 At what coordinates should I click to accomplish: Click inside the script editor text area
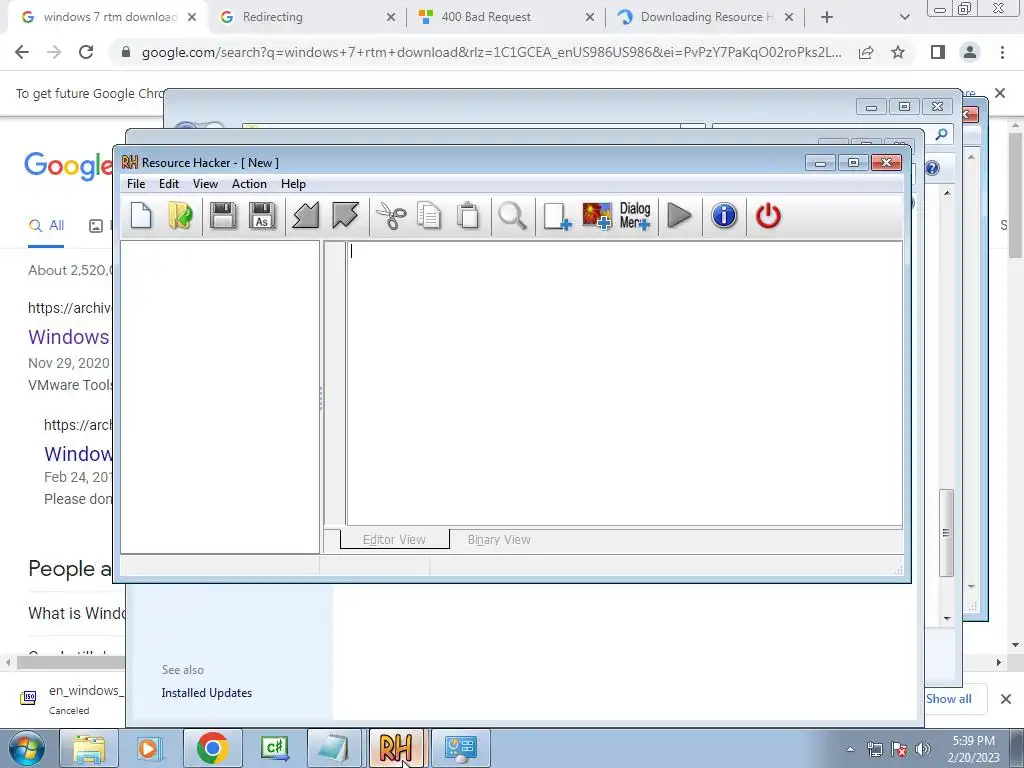624,383
